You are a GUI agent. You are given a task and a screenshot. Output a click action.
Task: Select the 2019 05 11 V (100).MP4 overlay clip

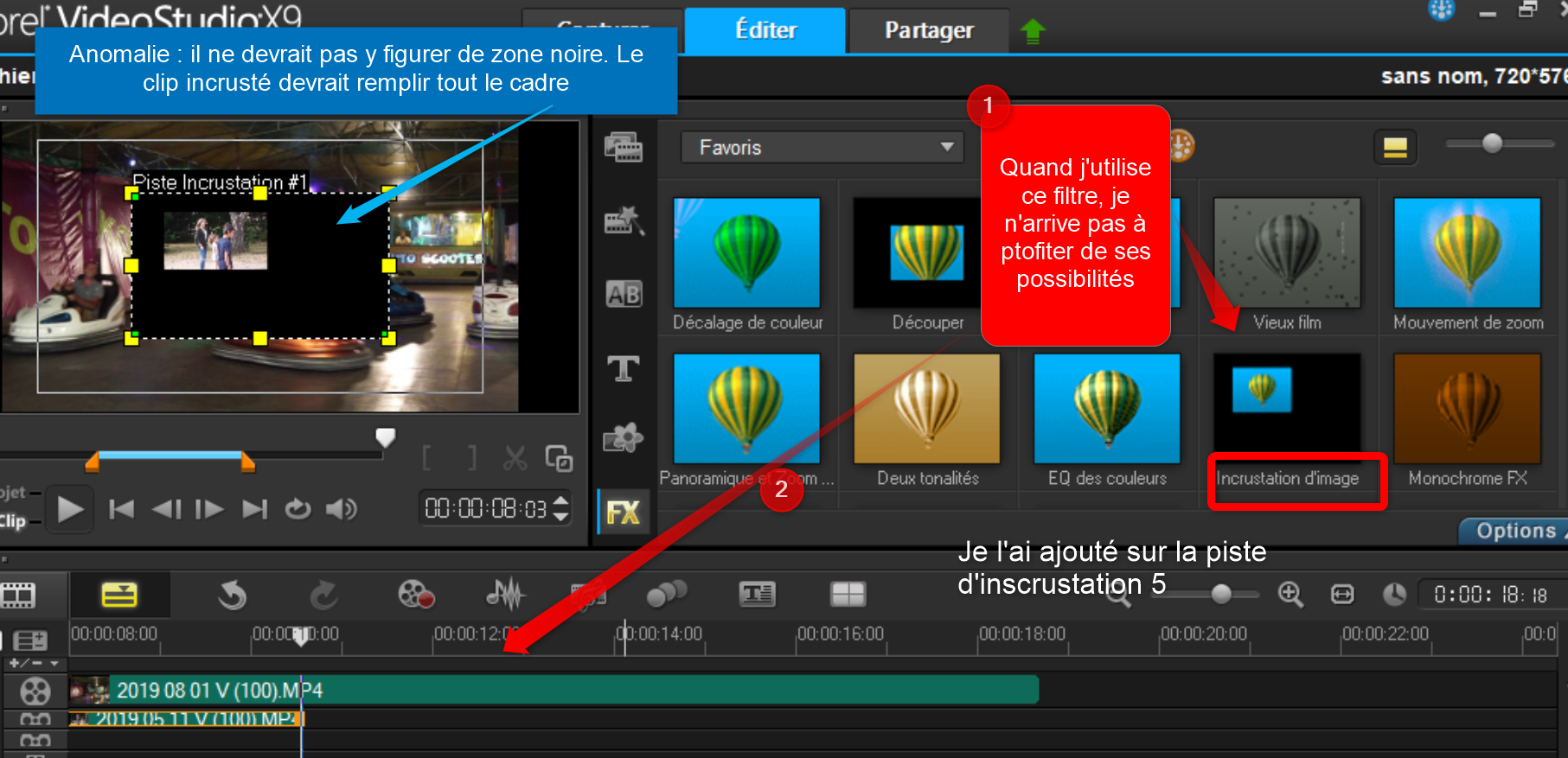coord(186,718)
